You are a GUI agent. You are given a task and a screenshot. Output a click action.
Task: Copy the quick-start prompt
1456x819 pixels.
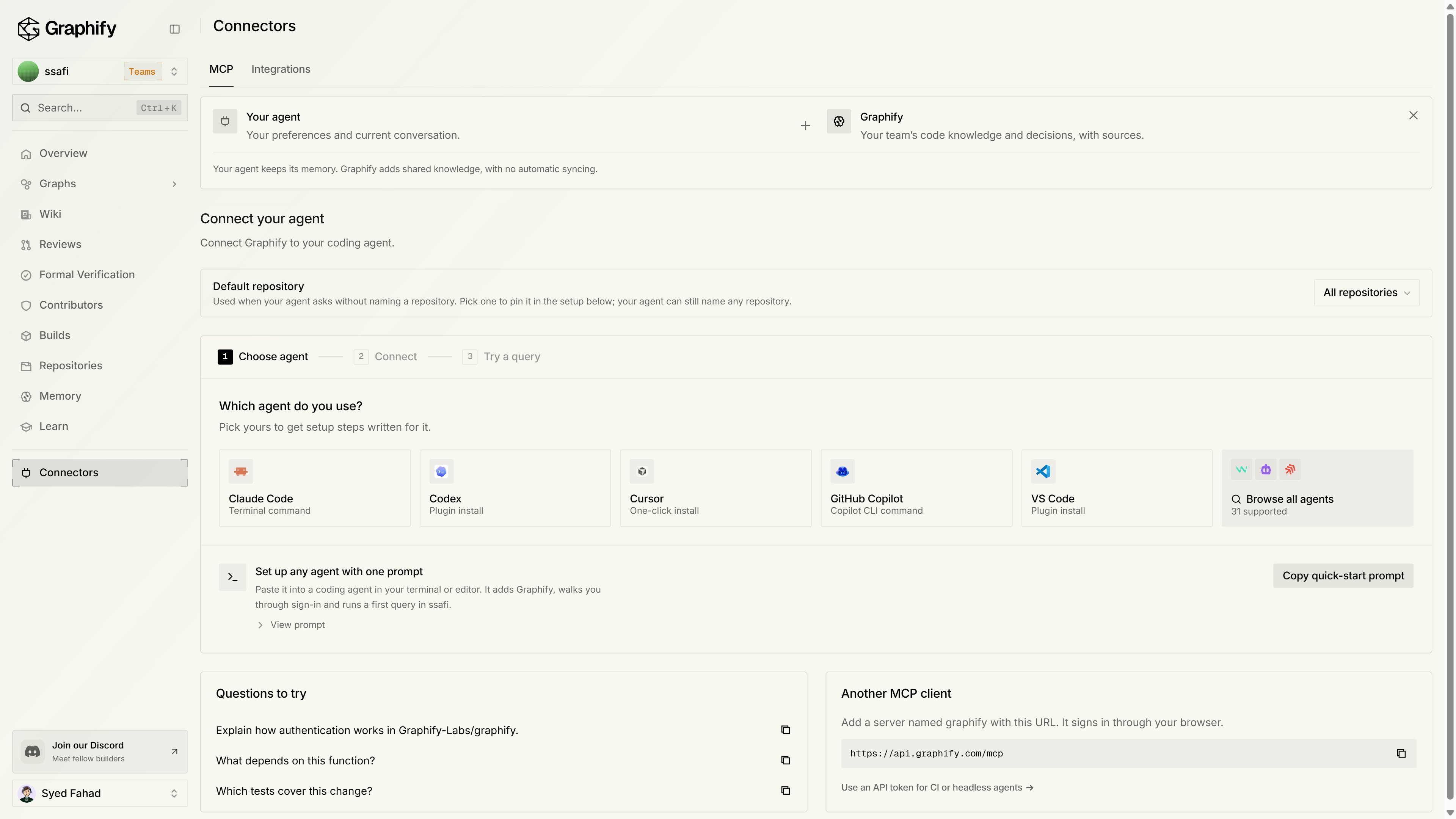[x=1343, y=576]
